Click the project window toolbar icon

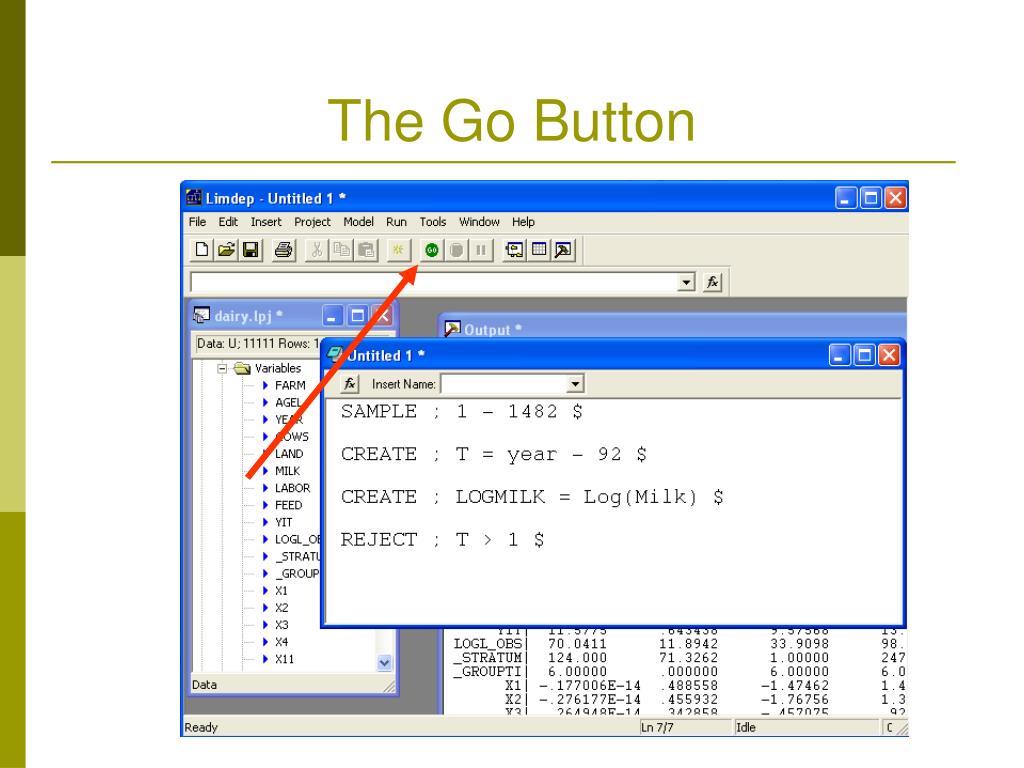click(x=514, y=250)
